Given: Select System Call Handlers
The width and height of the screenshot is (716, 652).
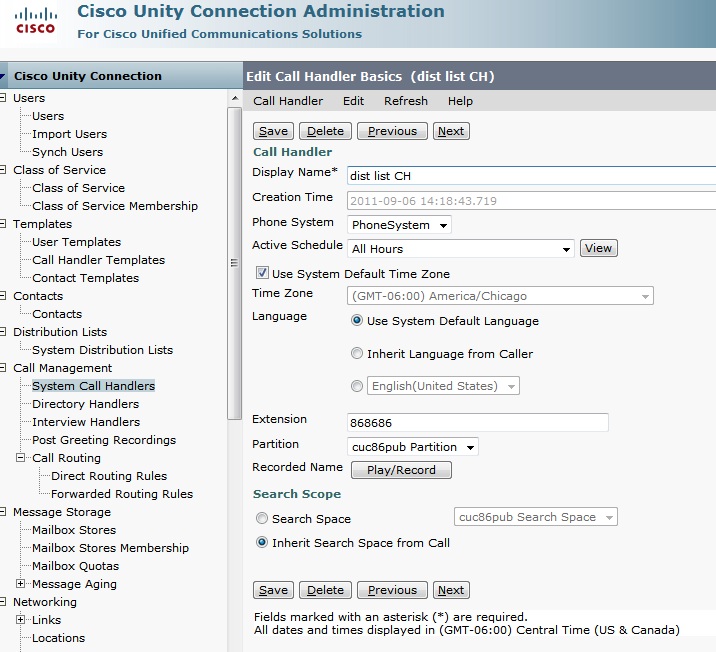Looking at the screenshot, I should [x=94, y=386].
